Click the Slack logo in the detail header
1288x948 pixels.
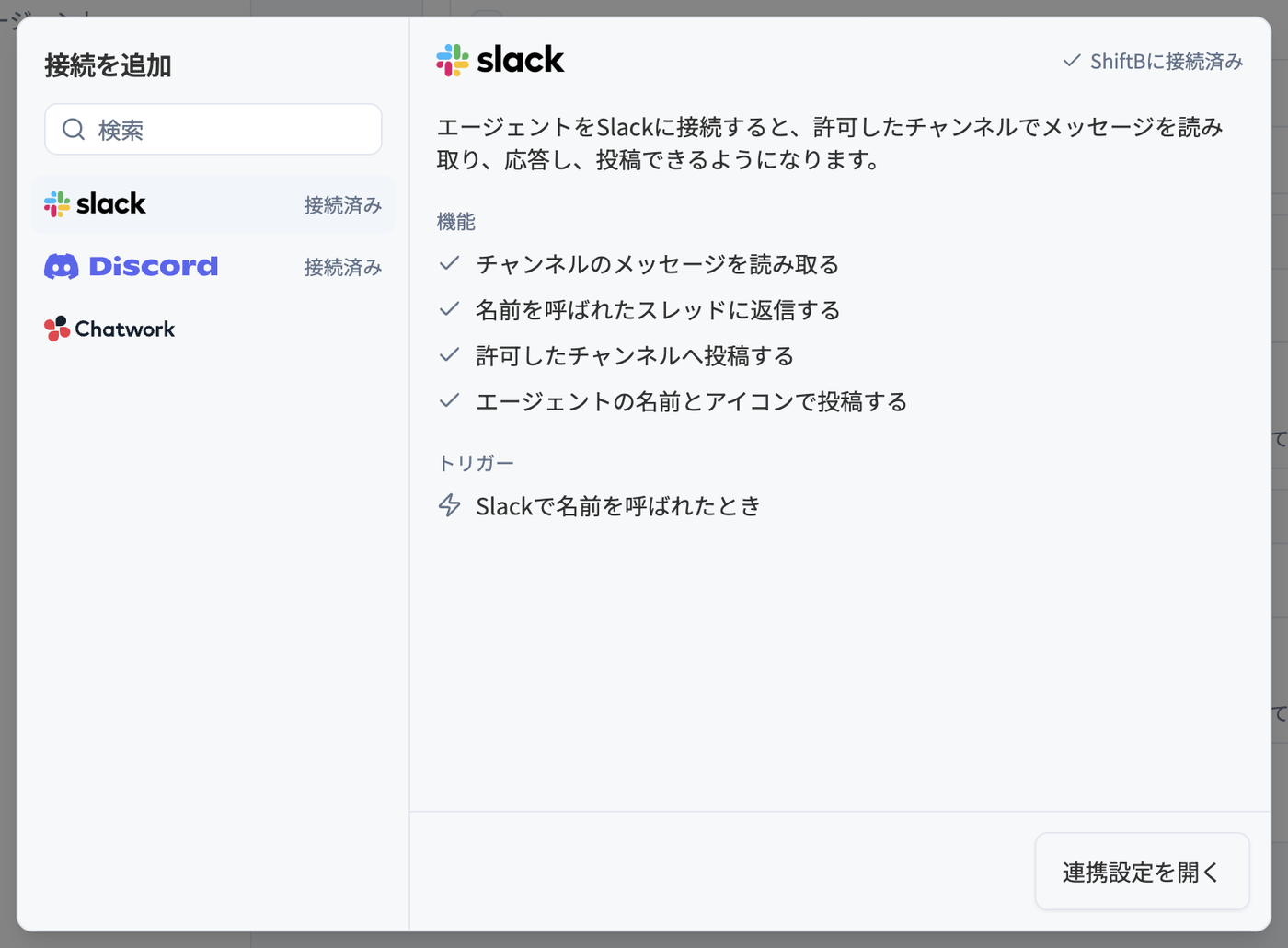click(x=500, y=61)
